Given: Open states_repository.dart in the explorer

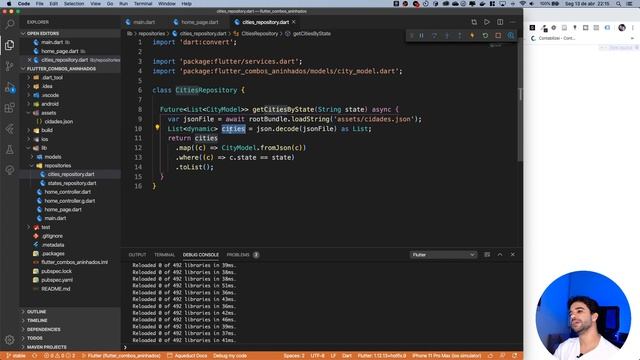Looking at the screenshot, I should click(72, 183).
